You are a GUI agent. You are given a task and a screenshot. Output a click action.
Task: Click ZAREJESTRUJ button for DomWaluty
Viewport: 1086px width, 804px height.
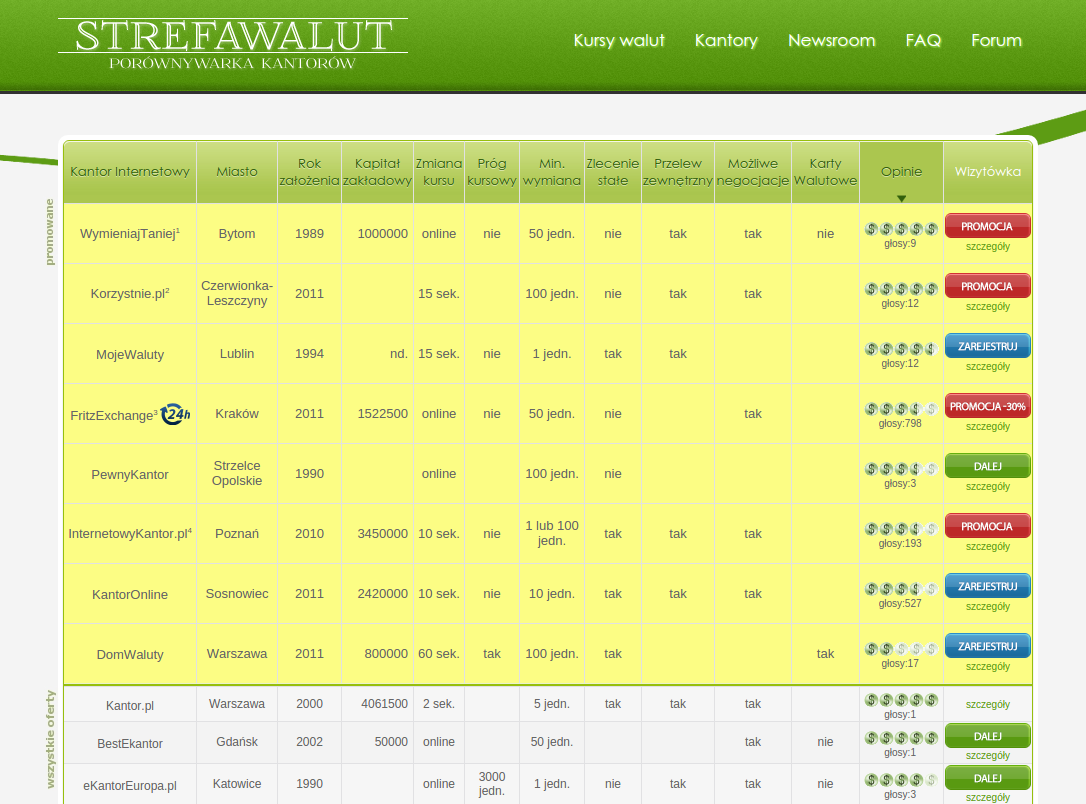[988, 647]
